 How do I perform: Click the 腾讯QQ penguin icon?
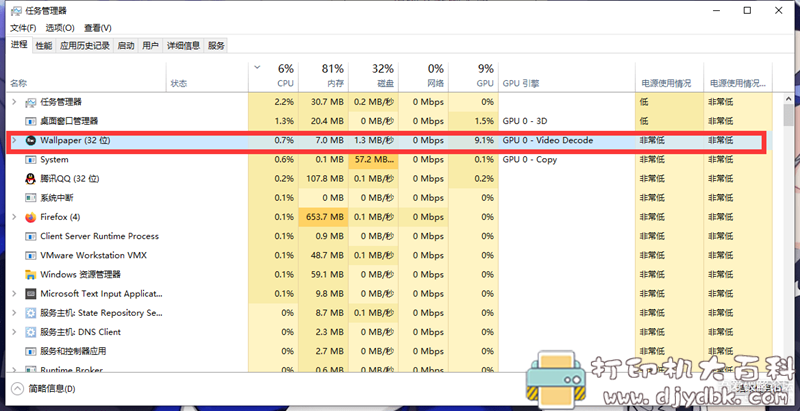tap(31, 179)
